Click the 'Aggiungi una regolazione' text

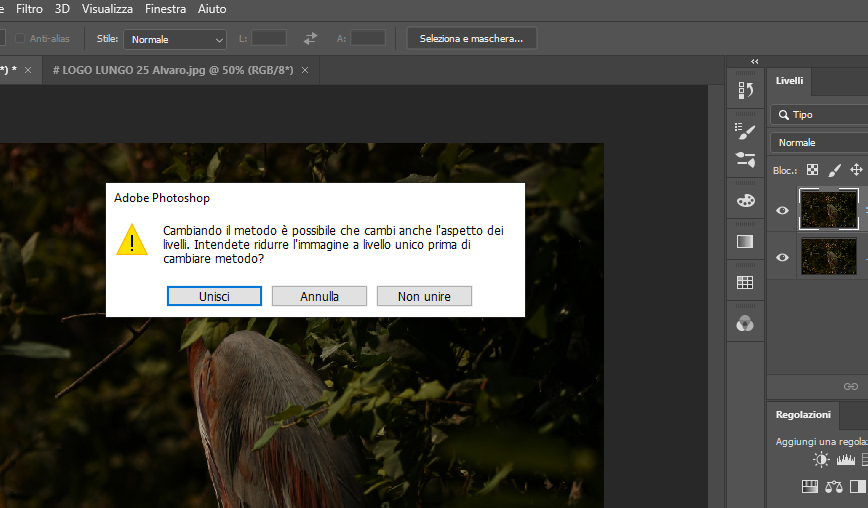pos(822,442)
